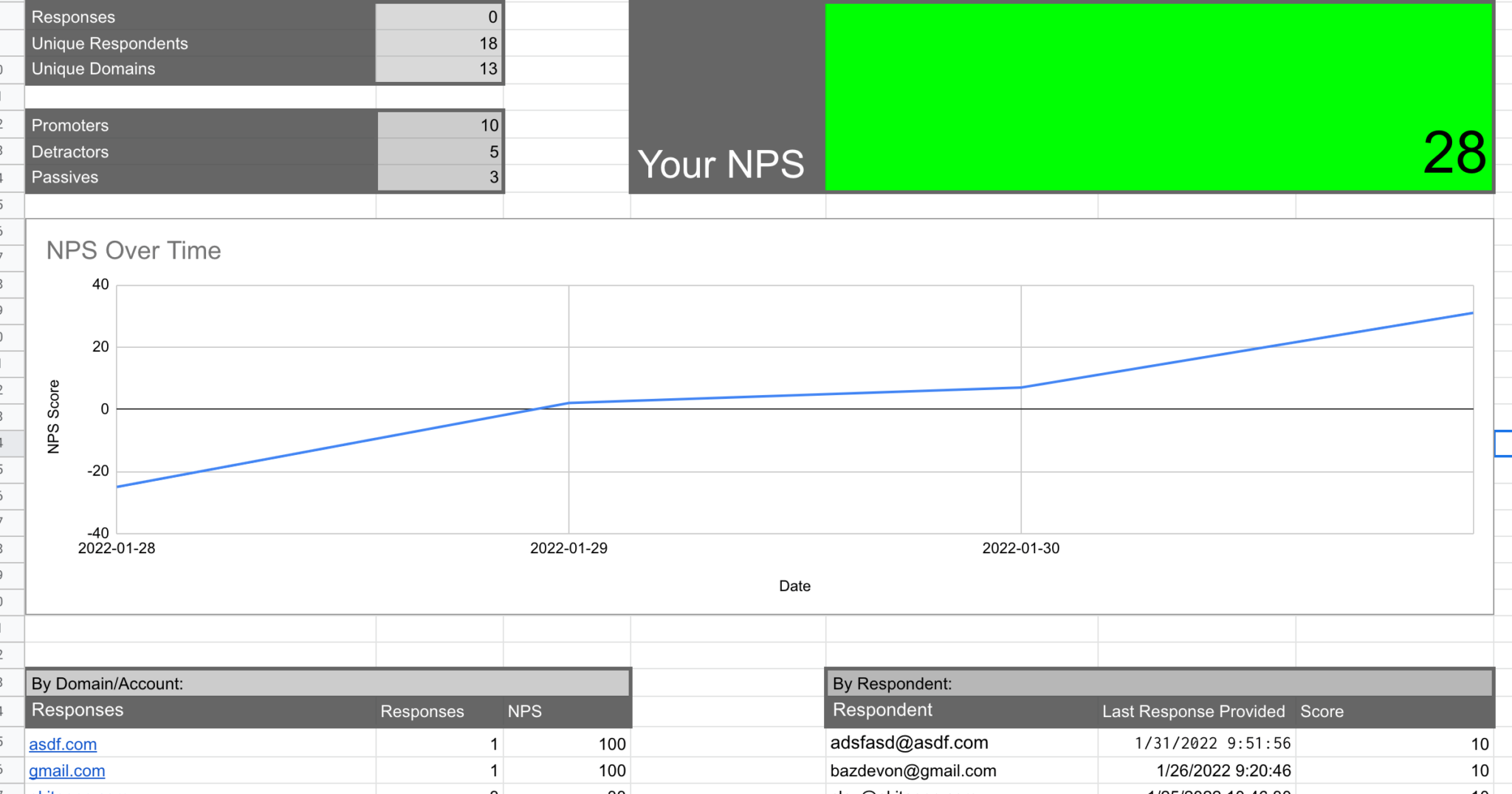Select the adsfasd@asdf.com respondent cell
The width and height of the screenshot is (1512, 794).
pyautogui.click(x=910, y=742)
